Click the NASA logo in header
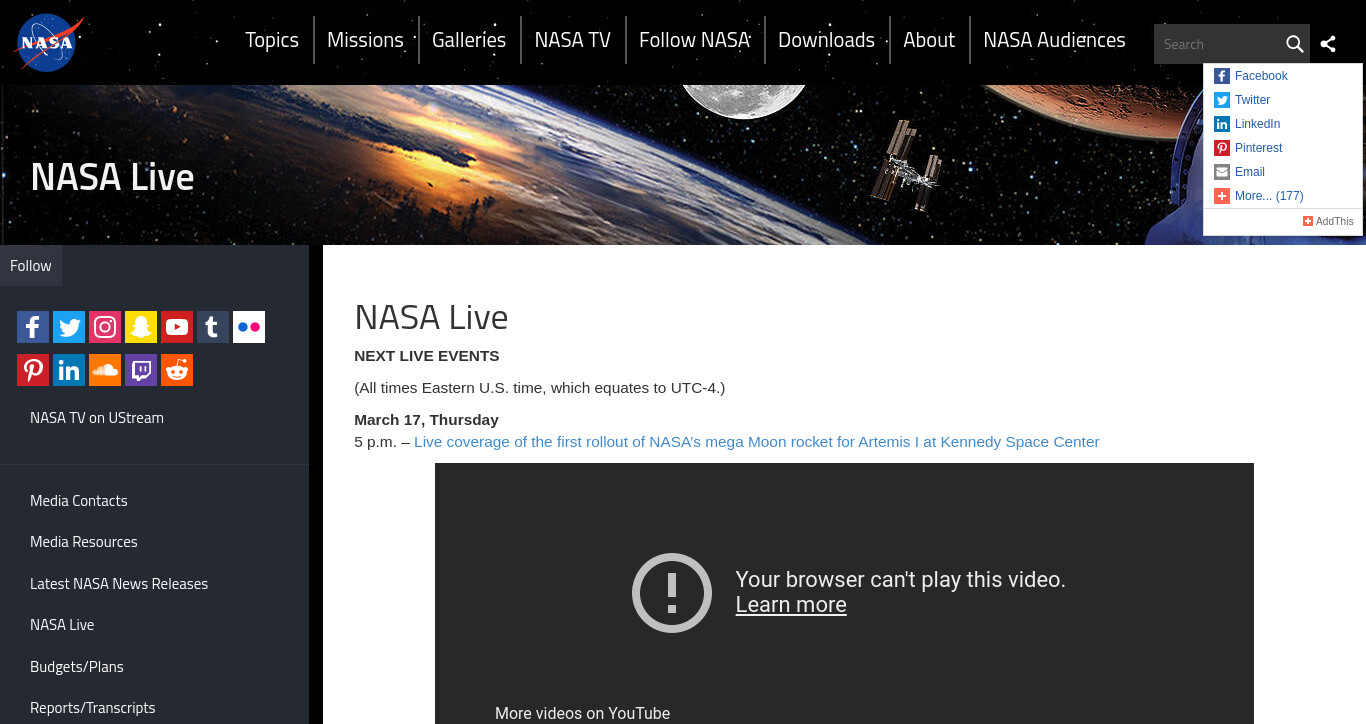The image size is (1366, 724). click(x=49, y=43)
